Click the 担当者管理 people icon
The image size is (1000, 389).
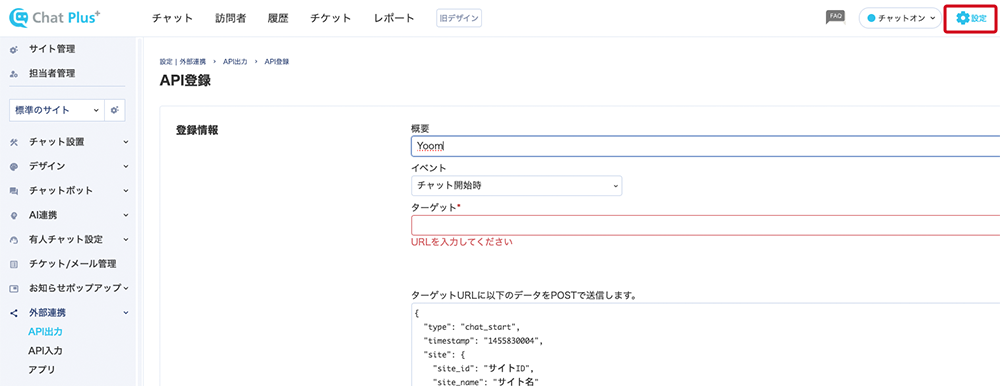(14, 74)
